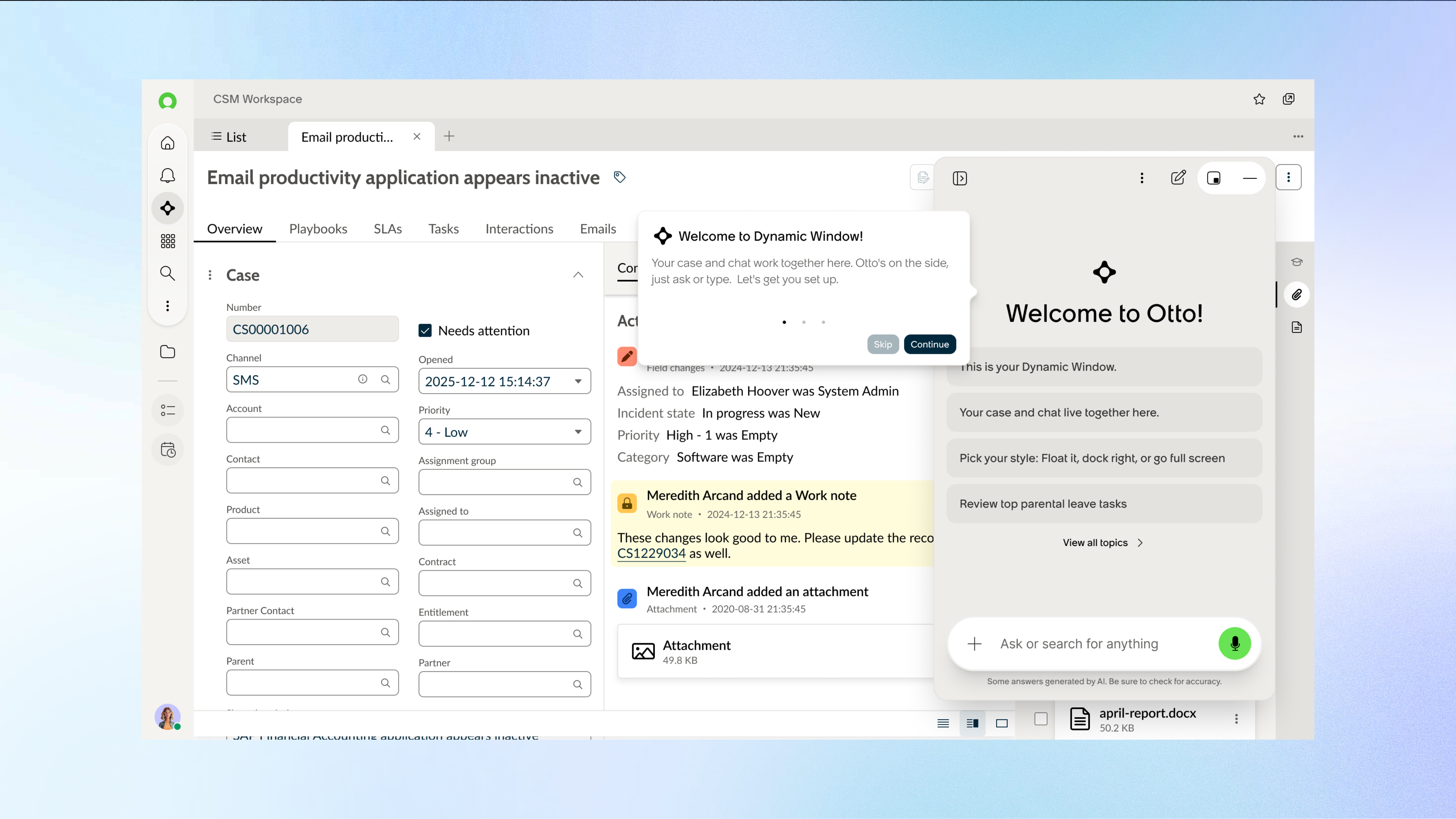
Task: Click the user avatar at bottom left
Action: pos(167,717)
